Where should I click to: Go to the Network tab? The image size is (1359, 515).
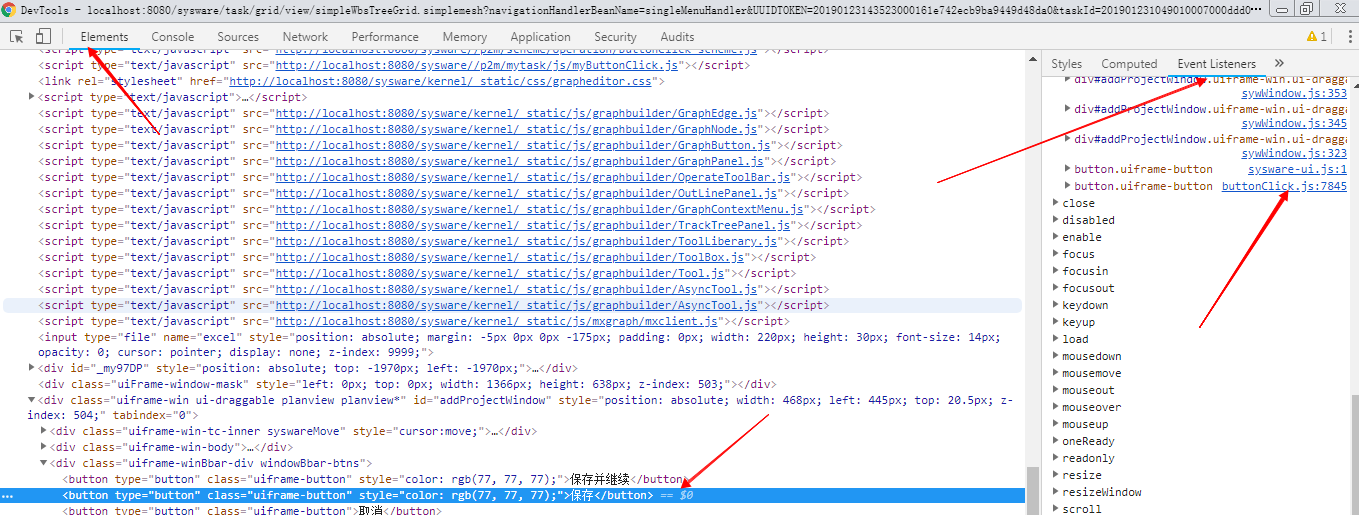tap(305, 37)
